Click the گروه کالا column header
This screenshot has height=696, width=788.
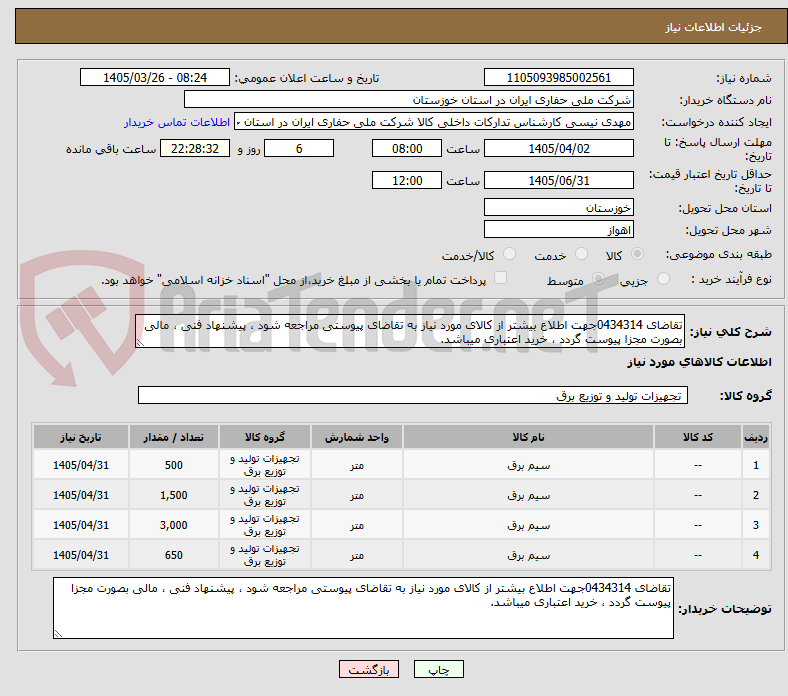click(265, 437)
